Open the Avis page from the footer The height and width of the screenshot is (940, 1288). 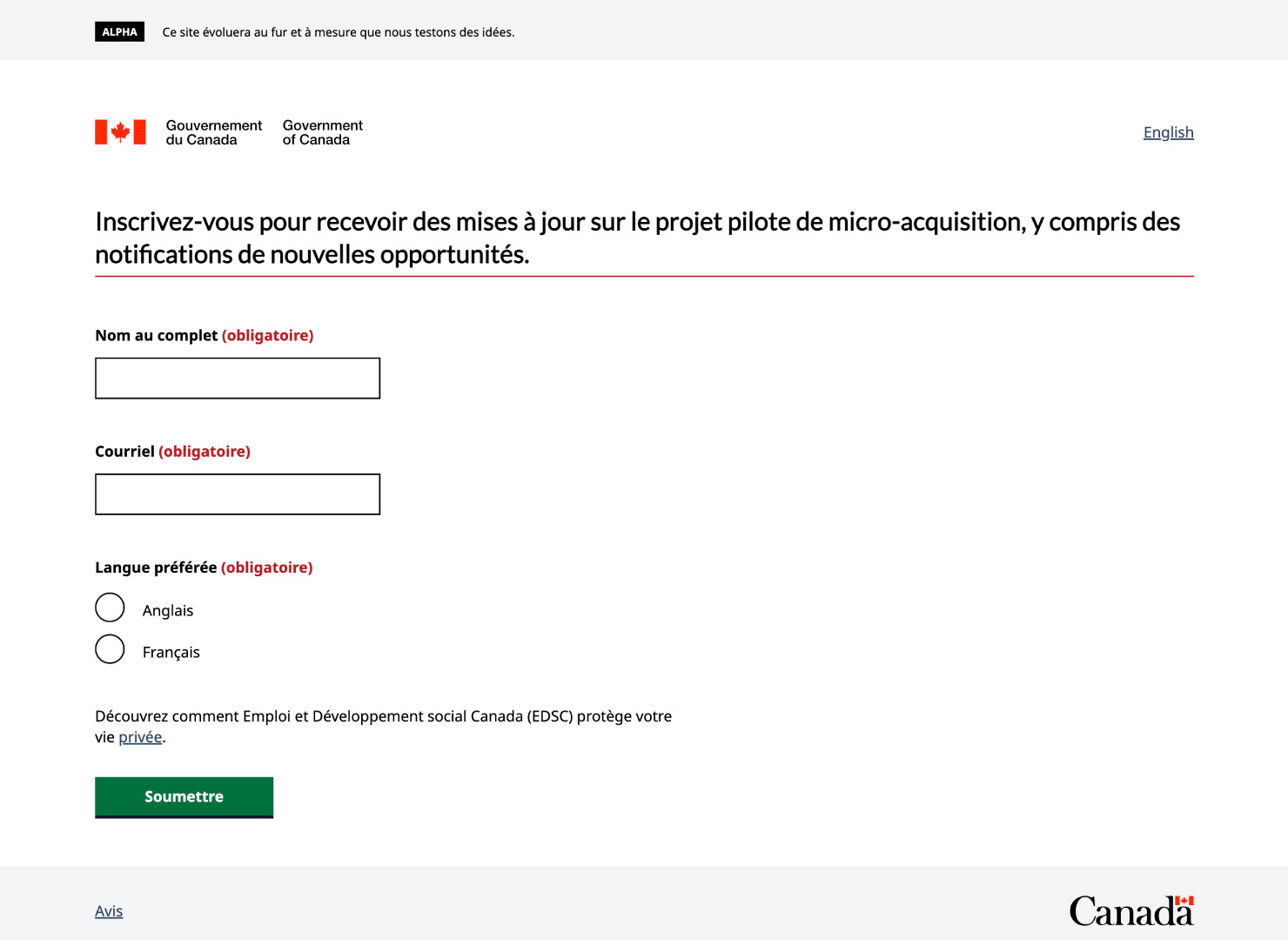pos(109,910)
